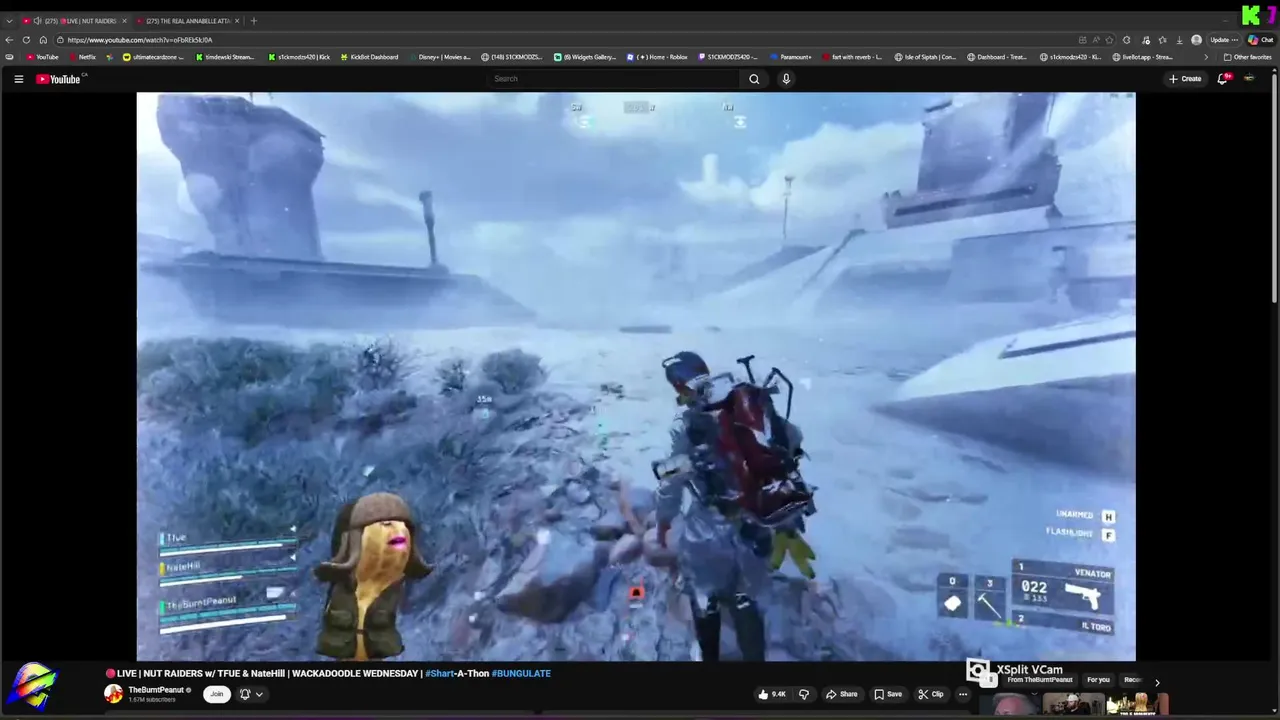This screenshot has width=1280, height=720.
Task: Click the page vertical scrollbar
Action: (x=1274, y=187)
